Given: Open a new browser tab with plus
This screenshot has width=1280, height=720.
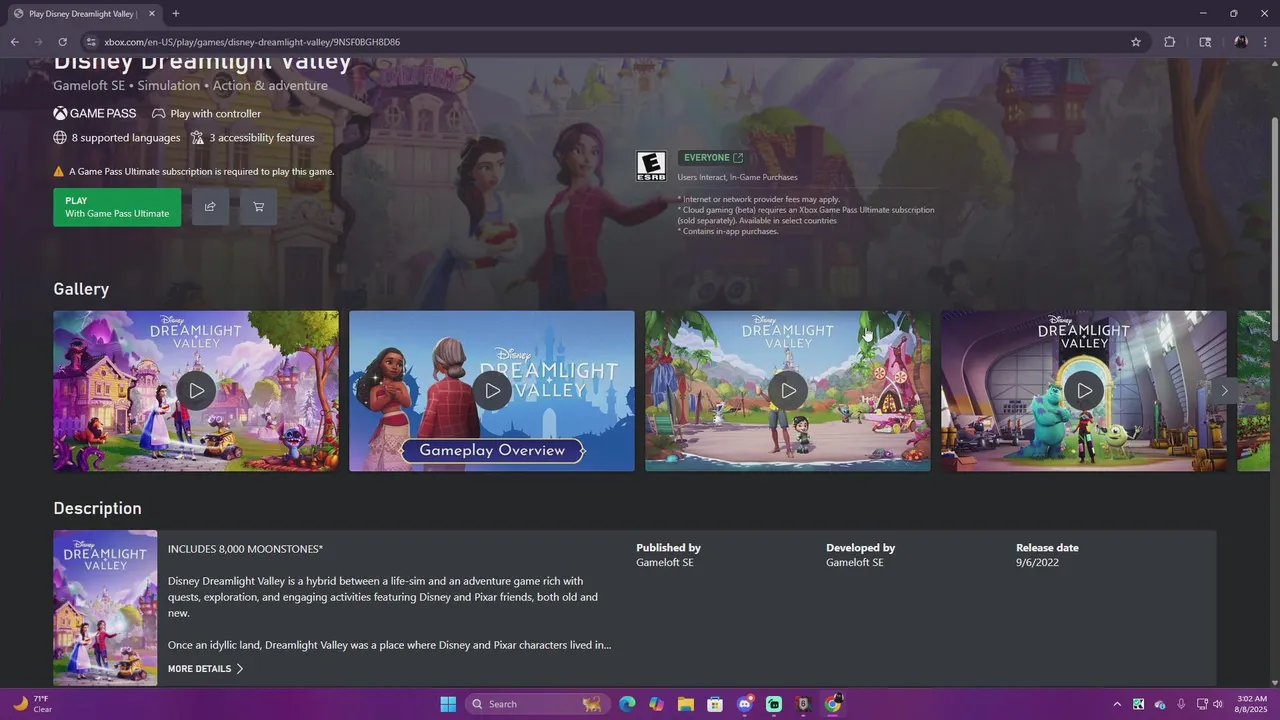Looking at the screenshot, I should pyautogui.click(x=176, y=14).
